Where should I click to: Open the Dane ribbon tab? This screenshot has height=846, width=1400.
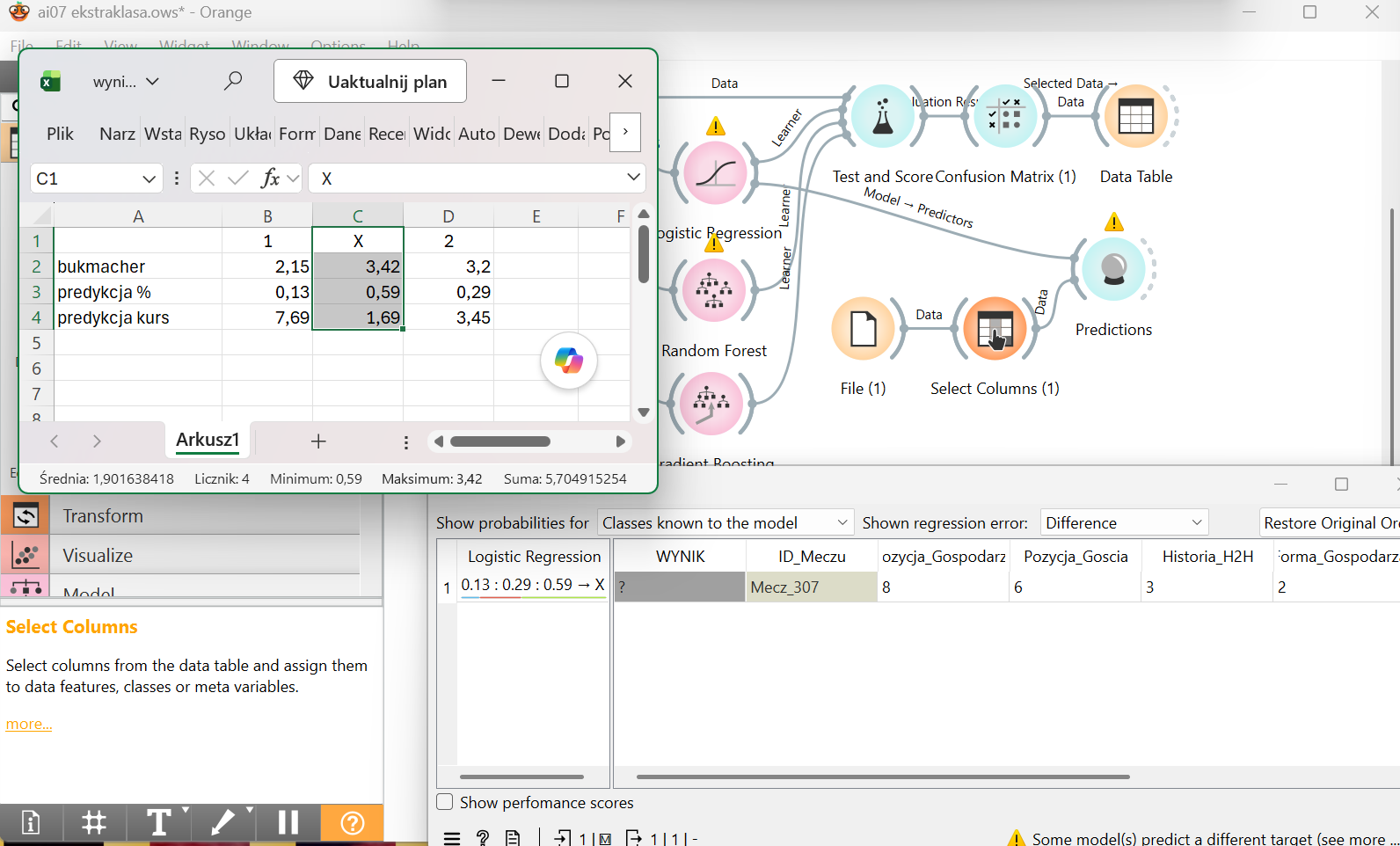[342, 134]
